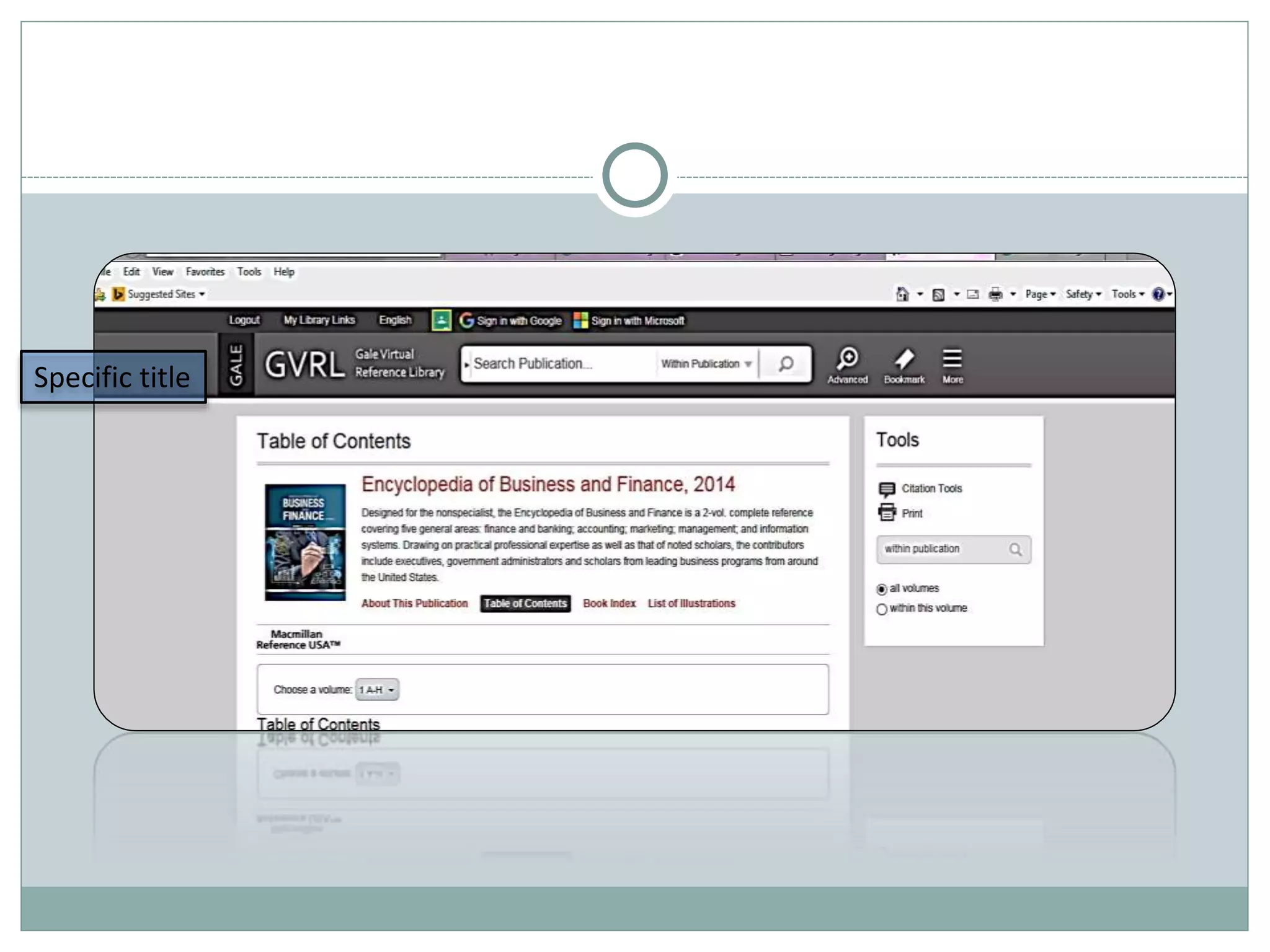Click the Advanced search magnifier icon
The height and width of the screenshot is (952, 1270).
[847, 359]
